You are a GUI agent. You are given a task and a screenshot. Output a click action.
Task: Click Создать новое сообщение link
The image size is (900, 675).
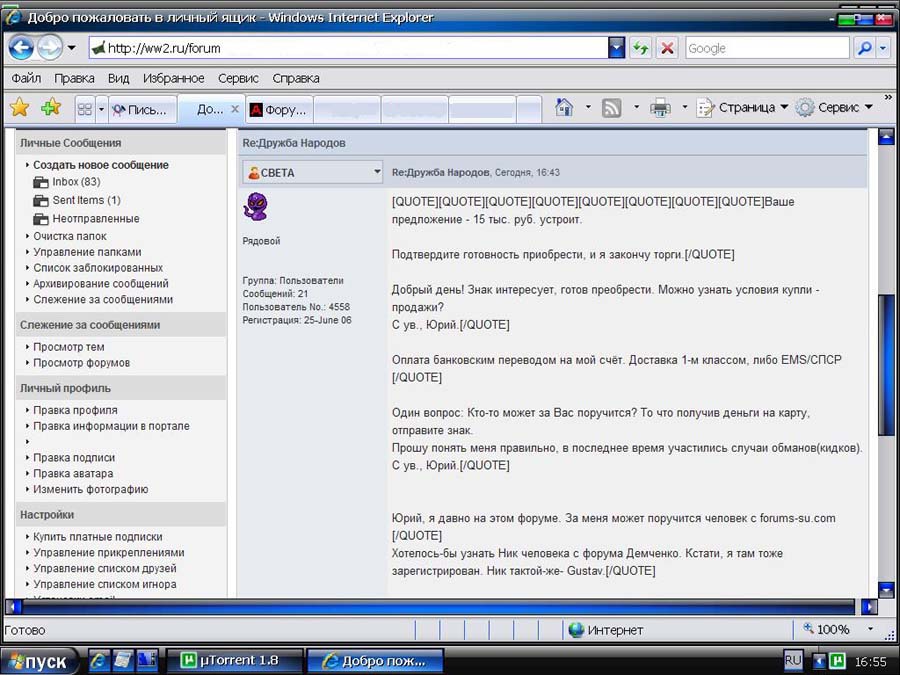(100, 165)
